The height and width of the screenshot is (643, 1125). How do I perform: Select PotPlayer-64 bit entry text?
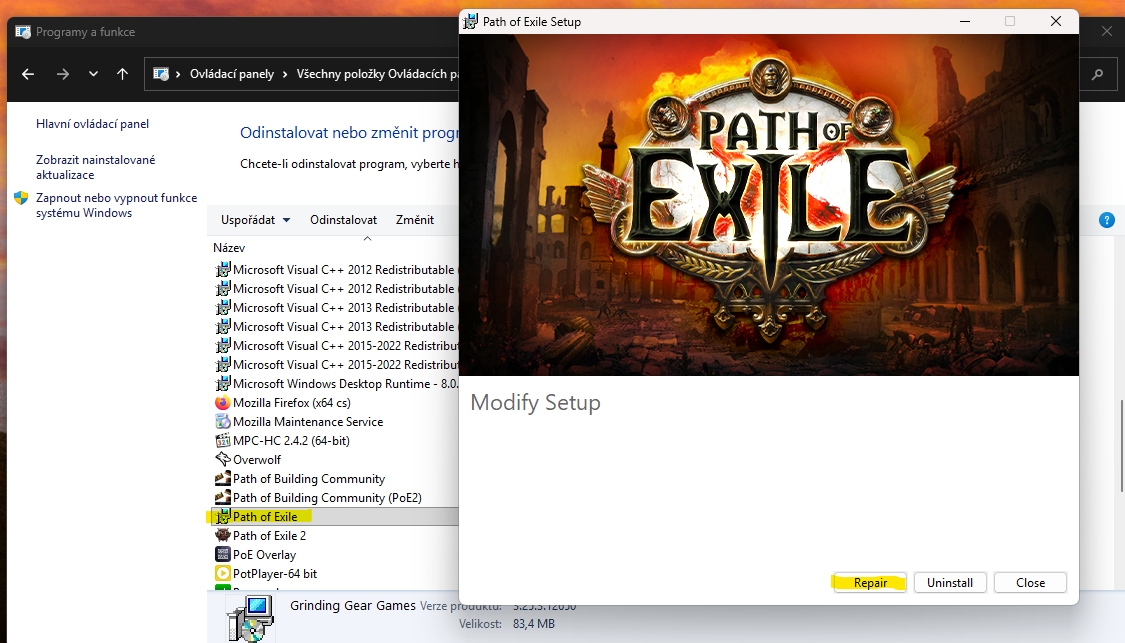click(x=275, y=574)
